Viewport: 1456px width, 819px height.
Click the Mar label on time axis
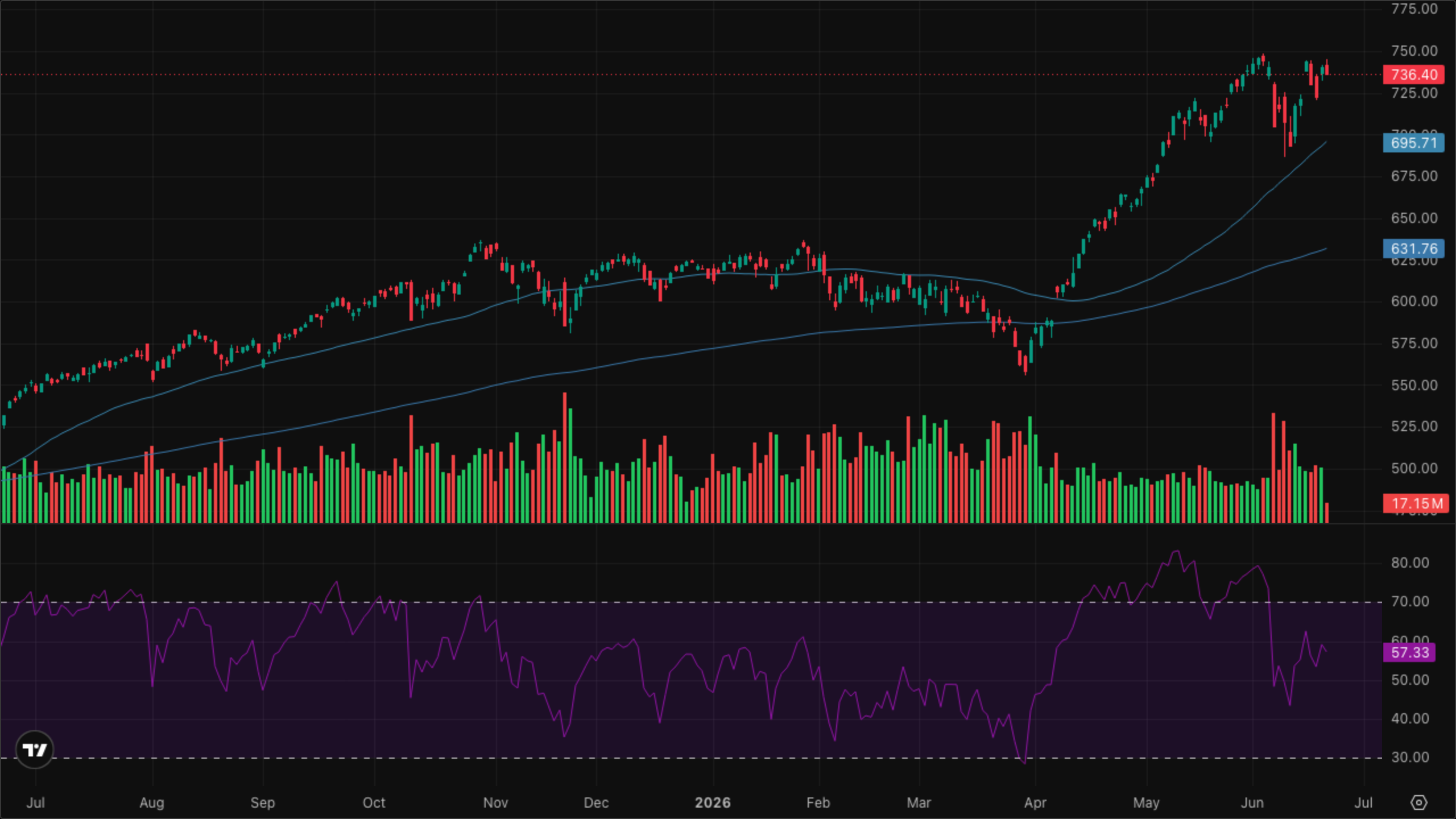point(919,803)
